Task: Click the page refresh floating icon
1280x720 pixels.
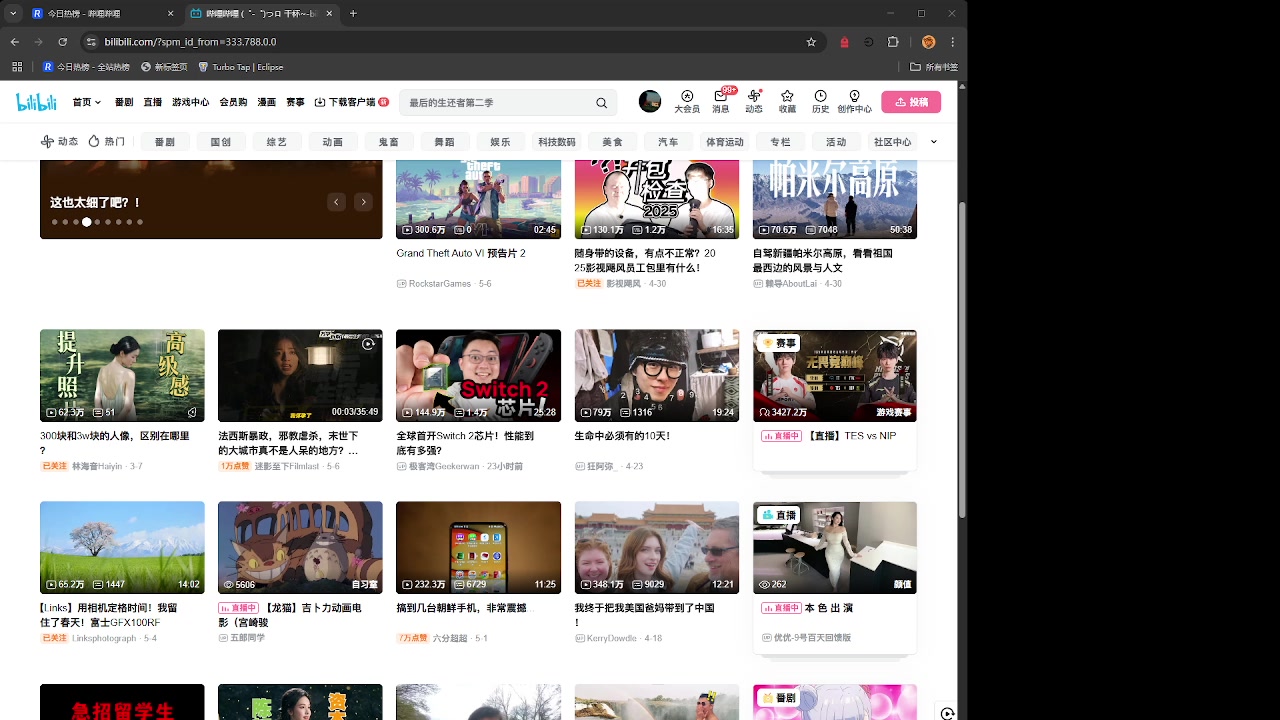Action: [x=947, y=713]
